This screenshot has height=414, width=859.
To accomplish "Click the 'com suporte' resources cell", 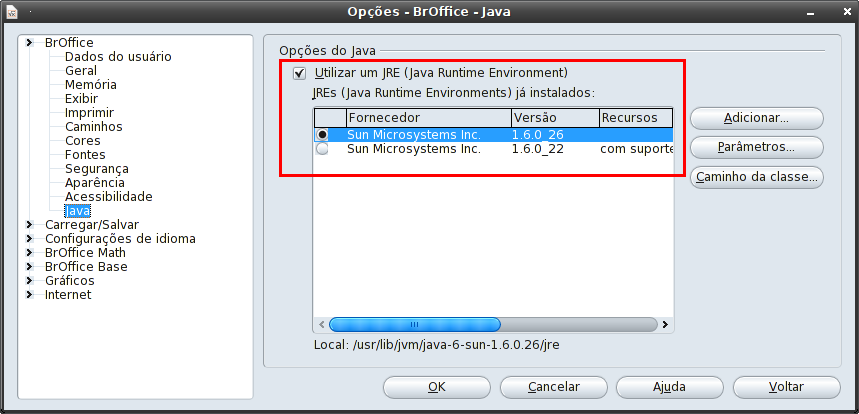I will click(636, 149).
